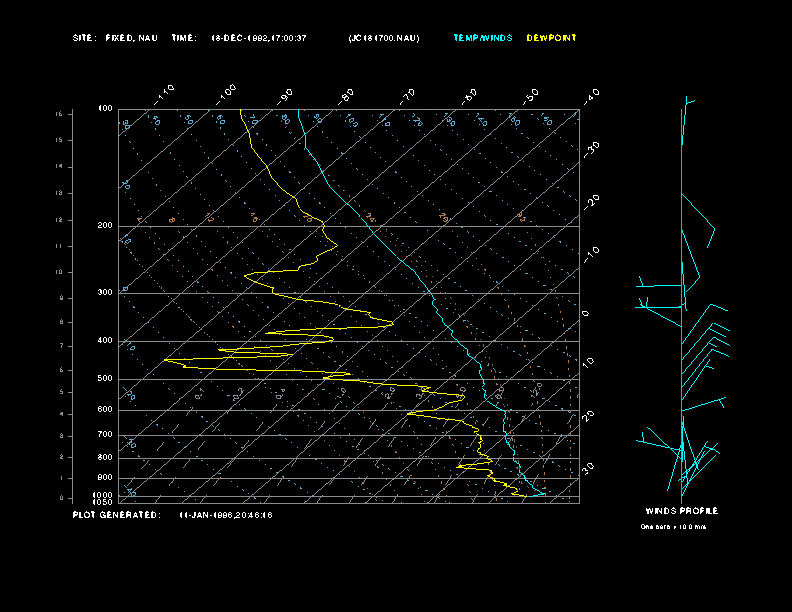
Task: Click the -60 temperature axis label
Action: [x=469, y=96]
